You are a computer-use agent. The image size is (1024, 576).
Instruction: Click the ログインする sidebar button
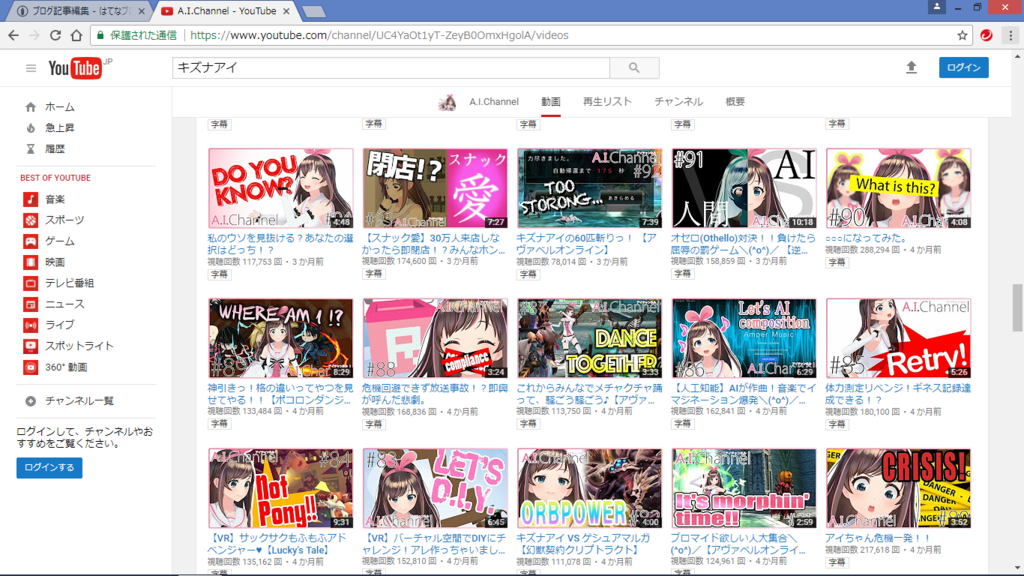tap(50, 468)
